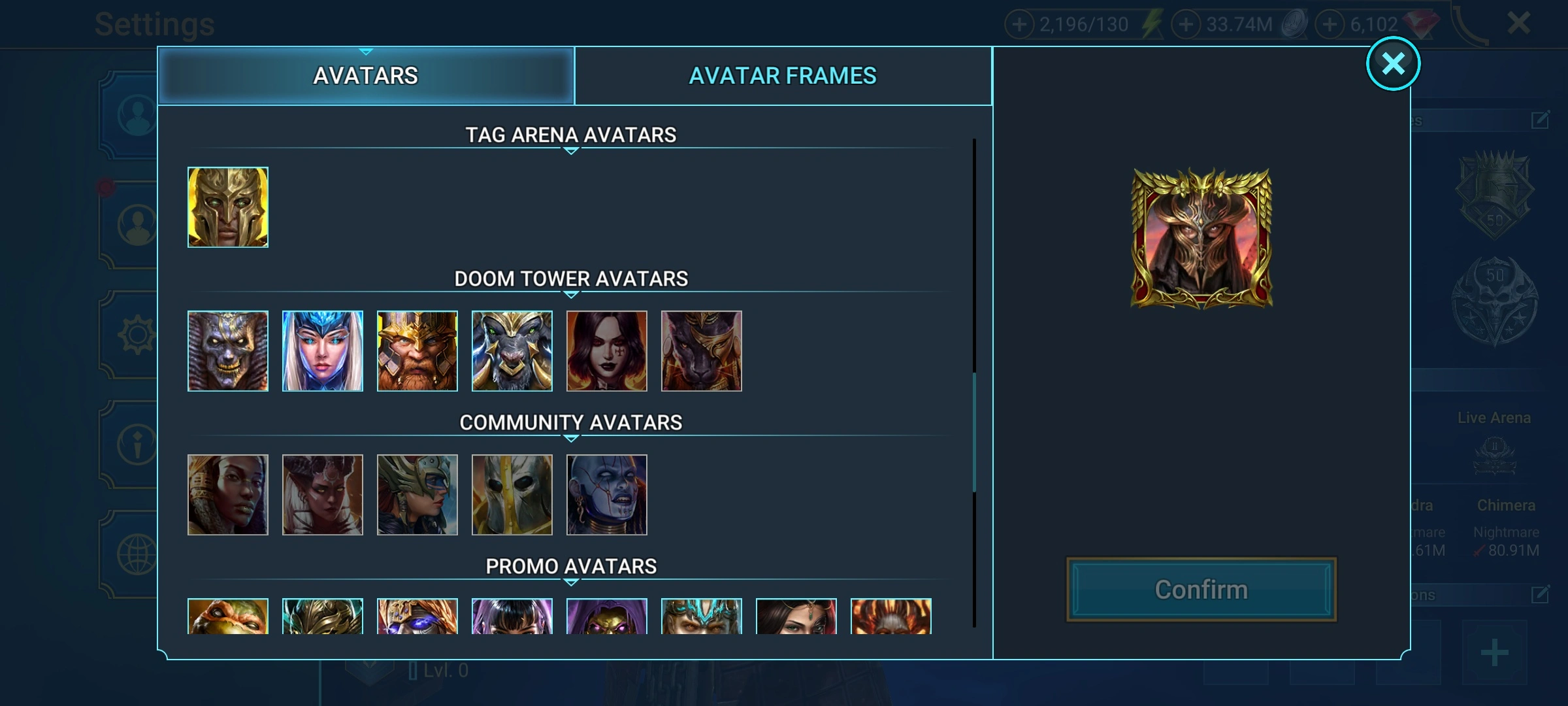This screenshot has width=1568, height=706.
Task: Choose the steel and gold knight helmet avatar
Action: 512,495
